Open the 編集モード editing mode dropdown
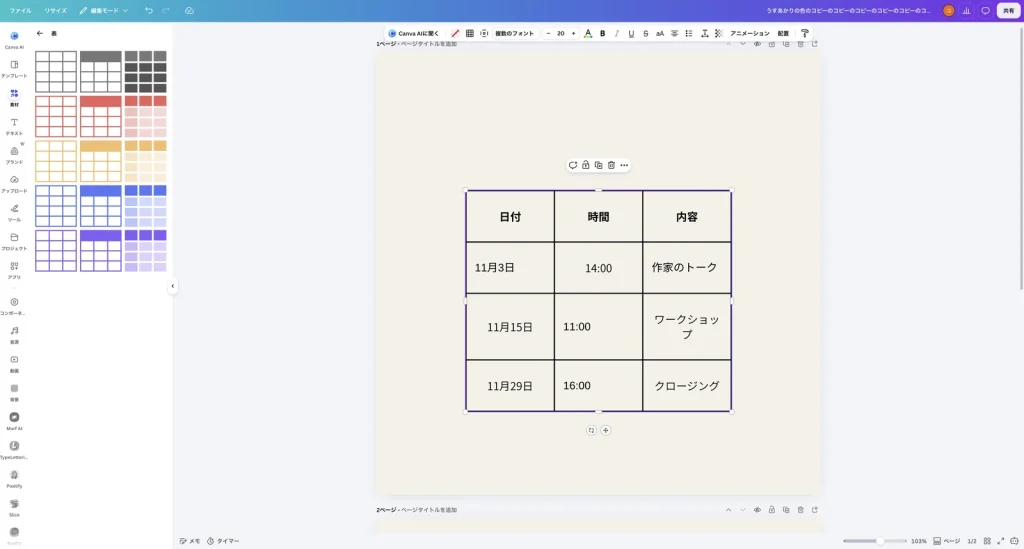The height and width of the screenshot is (549, 1024). [104, 10]
